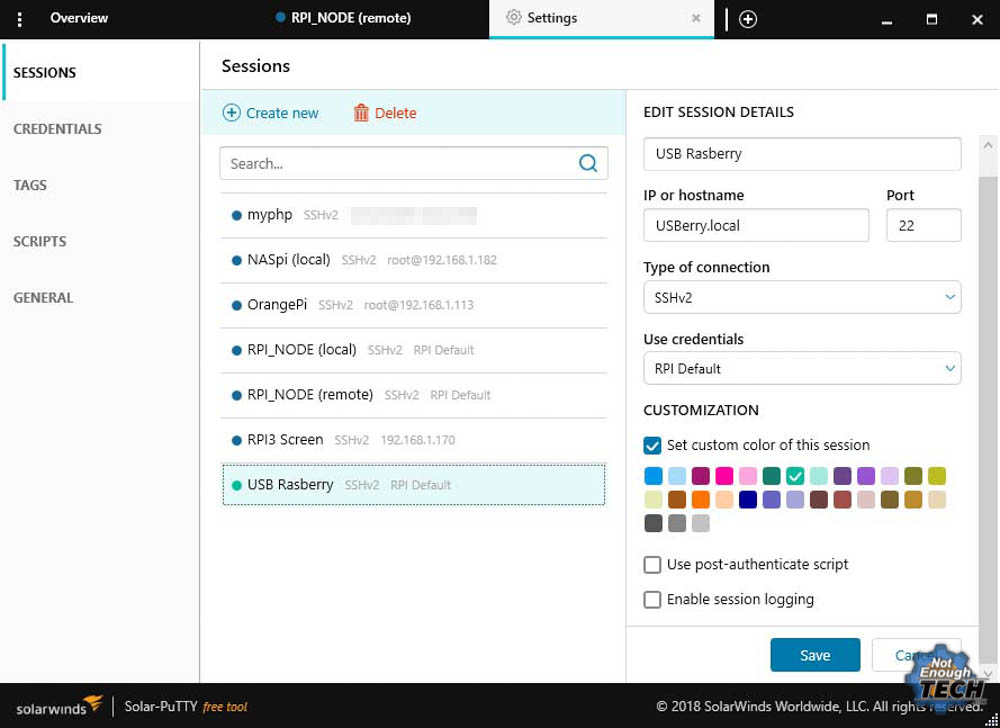Enable Use post-authenticate script
The height and width of the screenshot is (728, 1000).
652,565
